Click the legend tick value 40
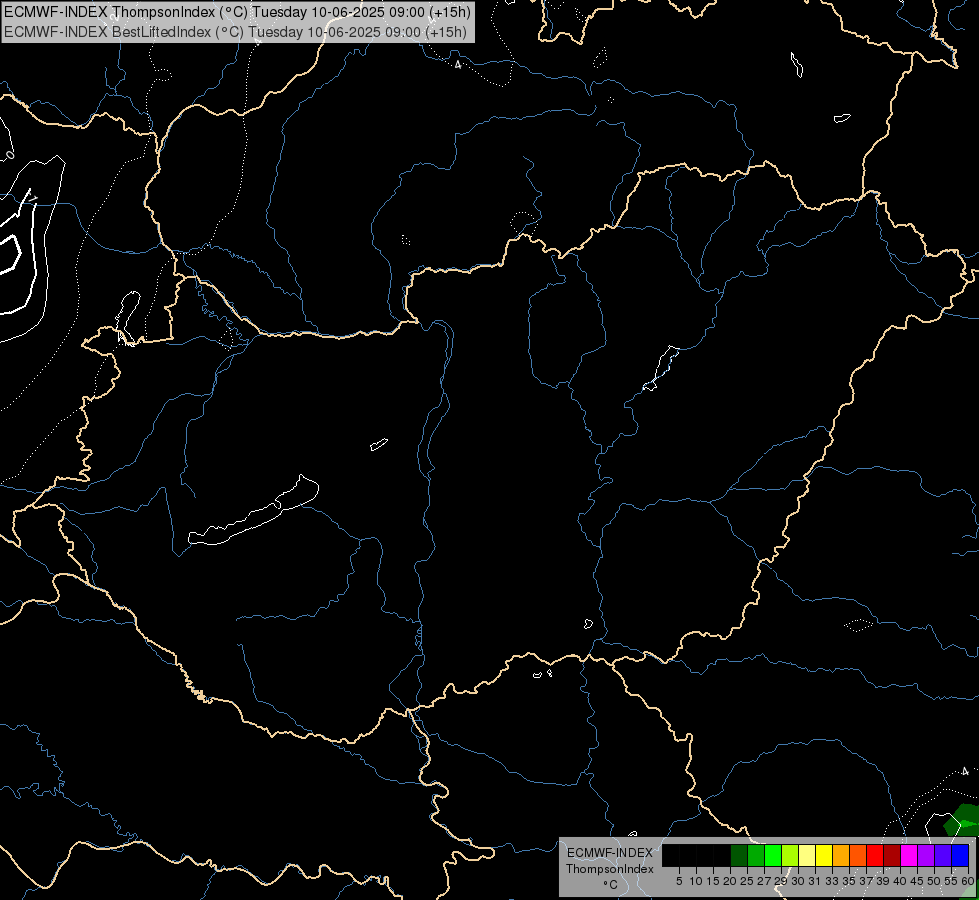The width and height of the screenshot is (979, 900). point(899,881)
